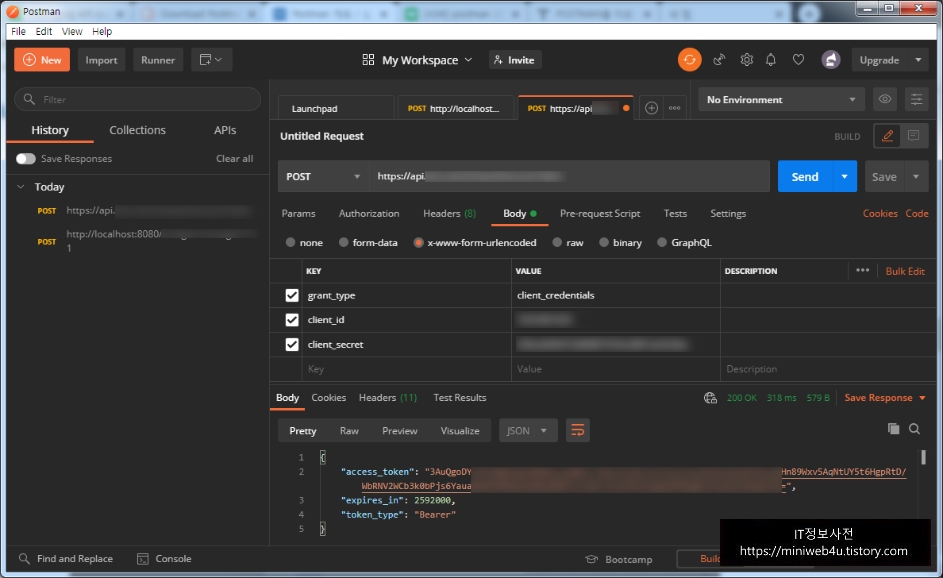This screenshot has height=578, width=943.
Task: Click the Clear all history link
Action: click(x=235, y=158)
